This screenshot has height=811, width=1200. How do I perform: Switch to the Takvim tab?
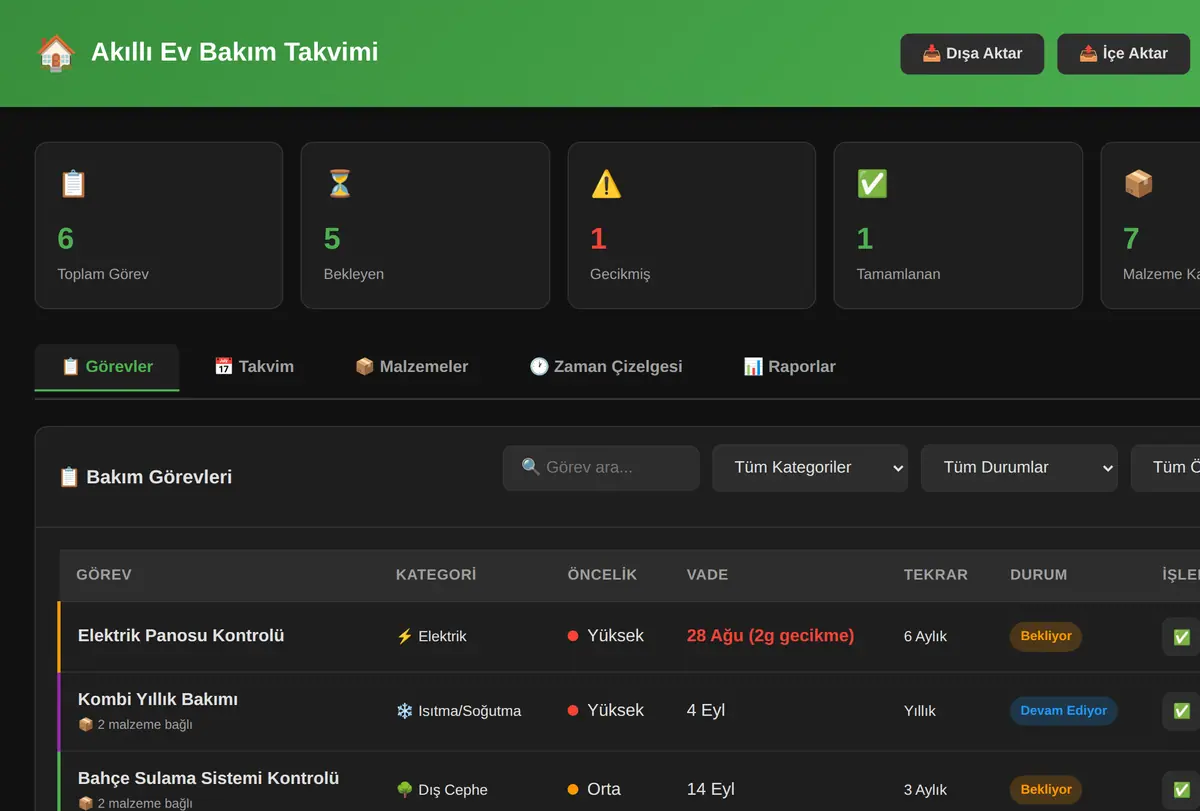click(254, 367)
